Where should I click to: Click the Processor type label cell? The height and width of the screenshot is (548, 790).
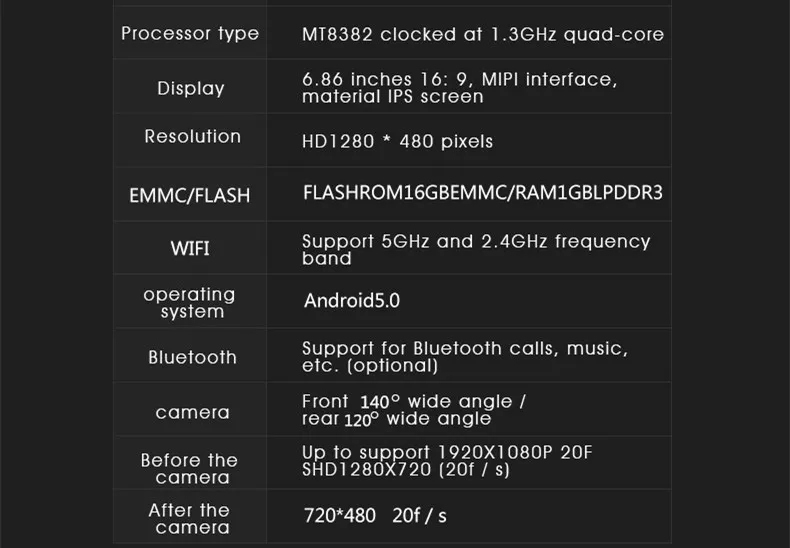pyautogui.click(x=190, y=33)
